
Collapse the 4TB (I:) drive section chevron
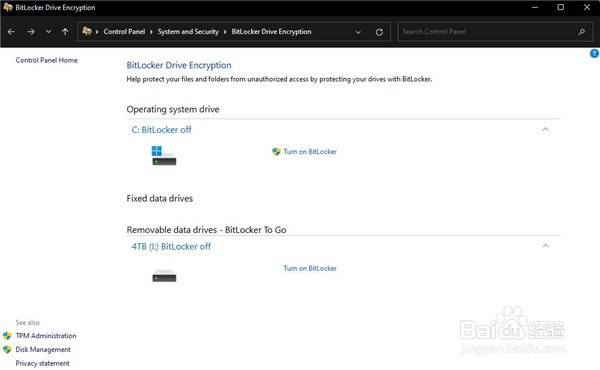(545, 246)
